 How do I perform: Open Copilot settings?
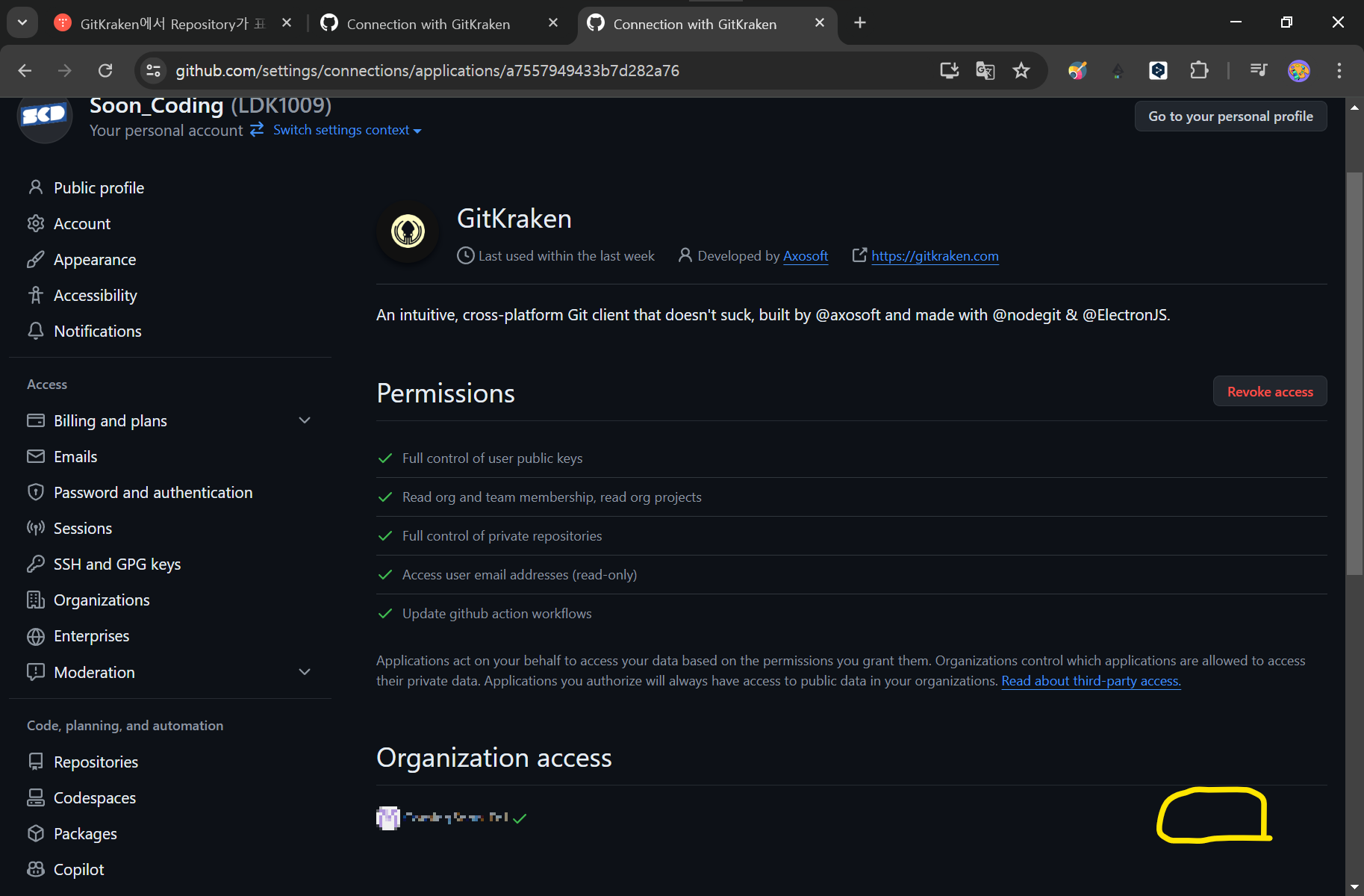coord(78,869)
